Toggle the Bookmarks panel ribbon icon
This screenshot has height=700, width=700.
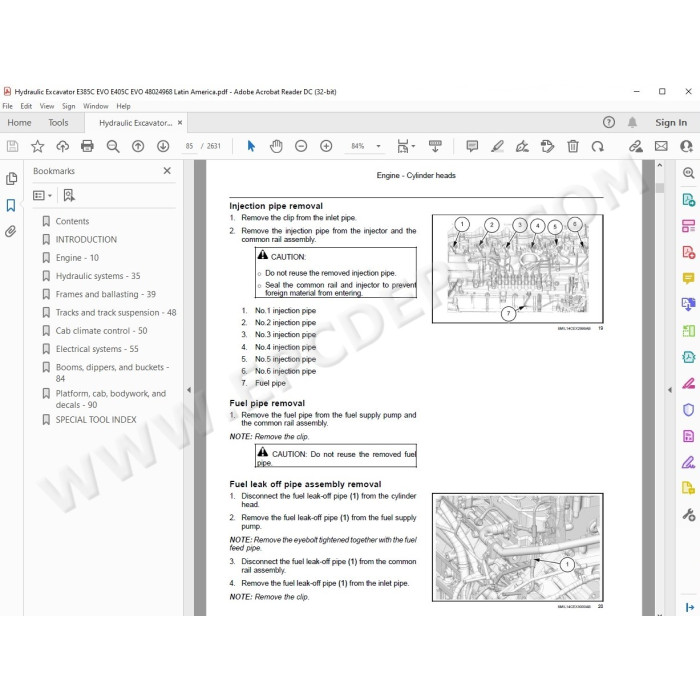(11, 205)
